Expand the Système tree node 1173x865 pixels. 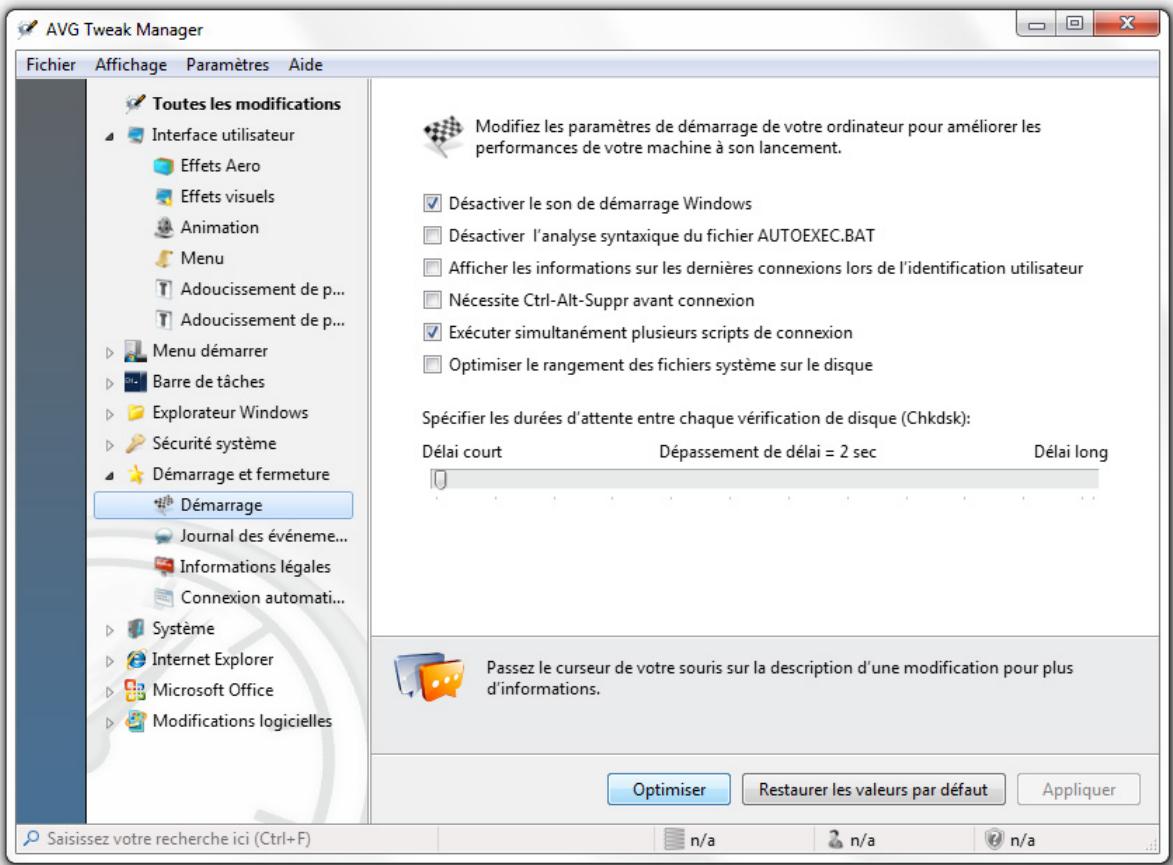coord(110,630)
